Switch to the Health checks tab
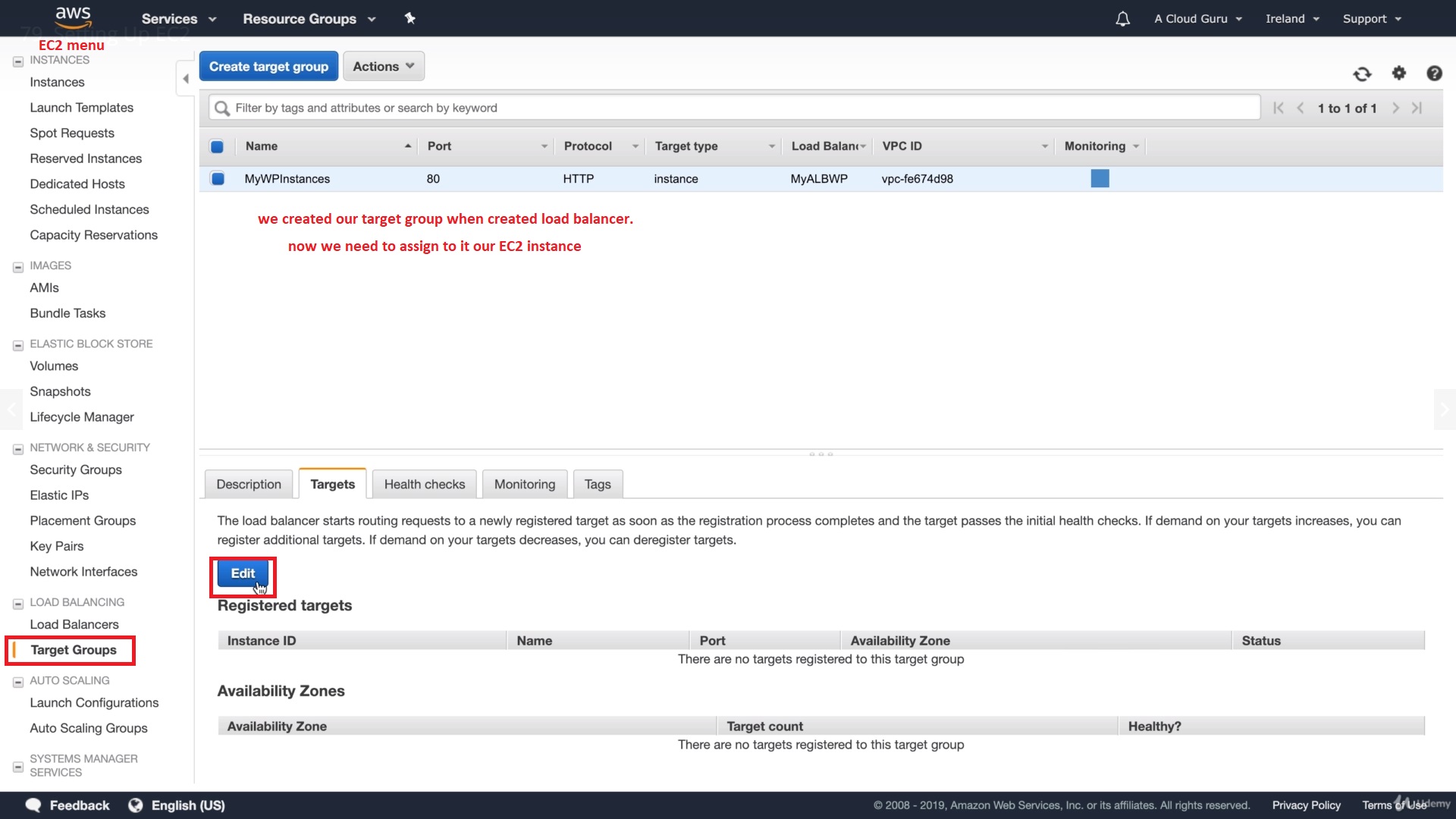Viewport: 1456px width, 819px height. [x=424, y=484]
